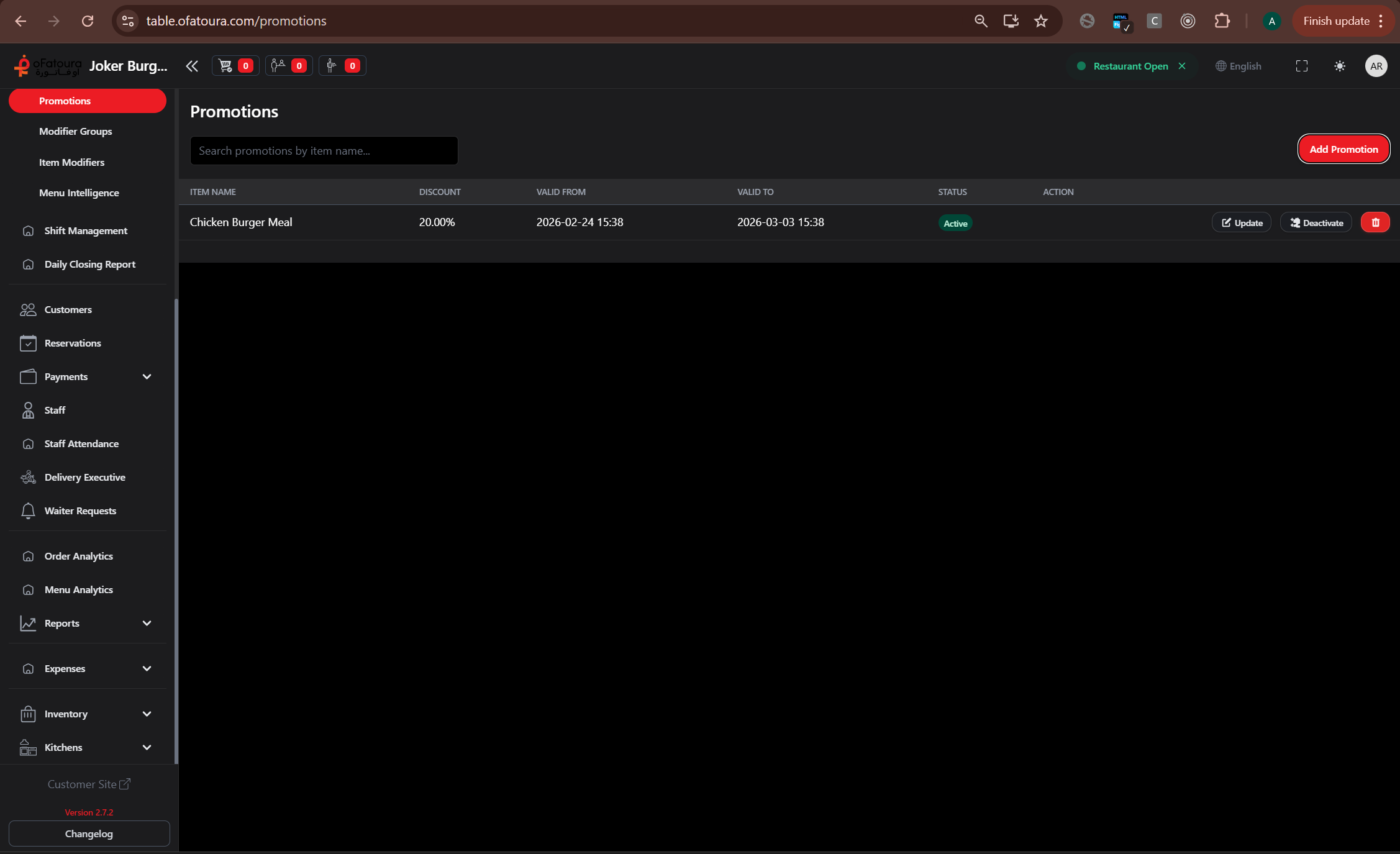The width and height of the screenshot is (1400, 854).
Task: Expand the Reports submenu
Action: coord(147,623)
